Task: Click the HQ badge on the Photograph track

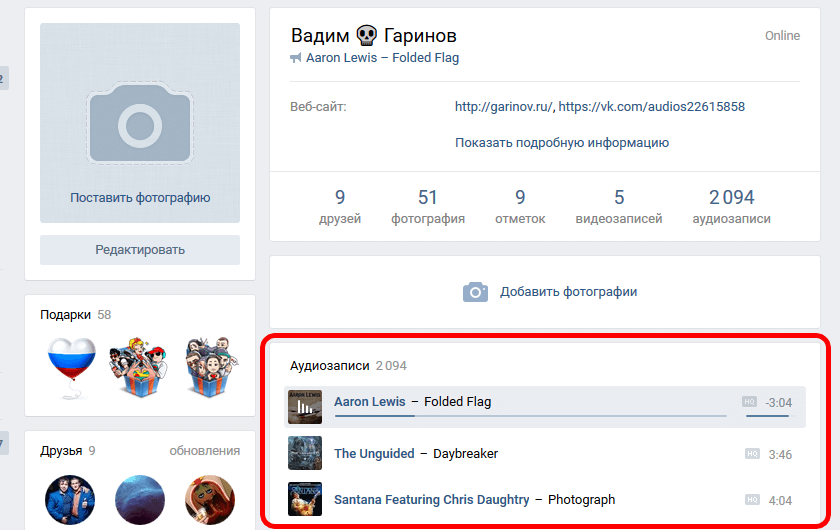Action: pyautogui.click(x=752, y=500)
